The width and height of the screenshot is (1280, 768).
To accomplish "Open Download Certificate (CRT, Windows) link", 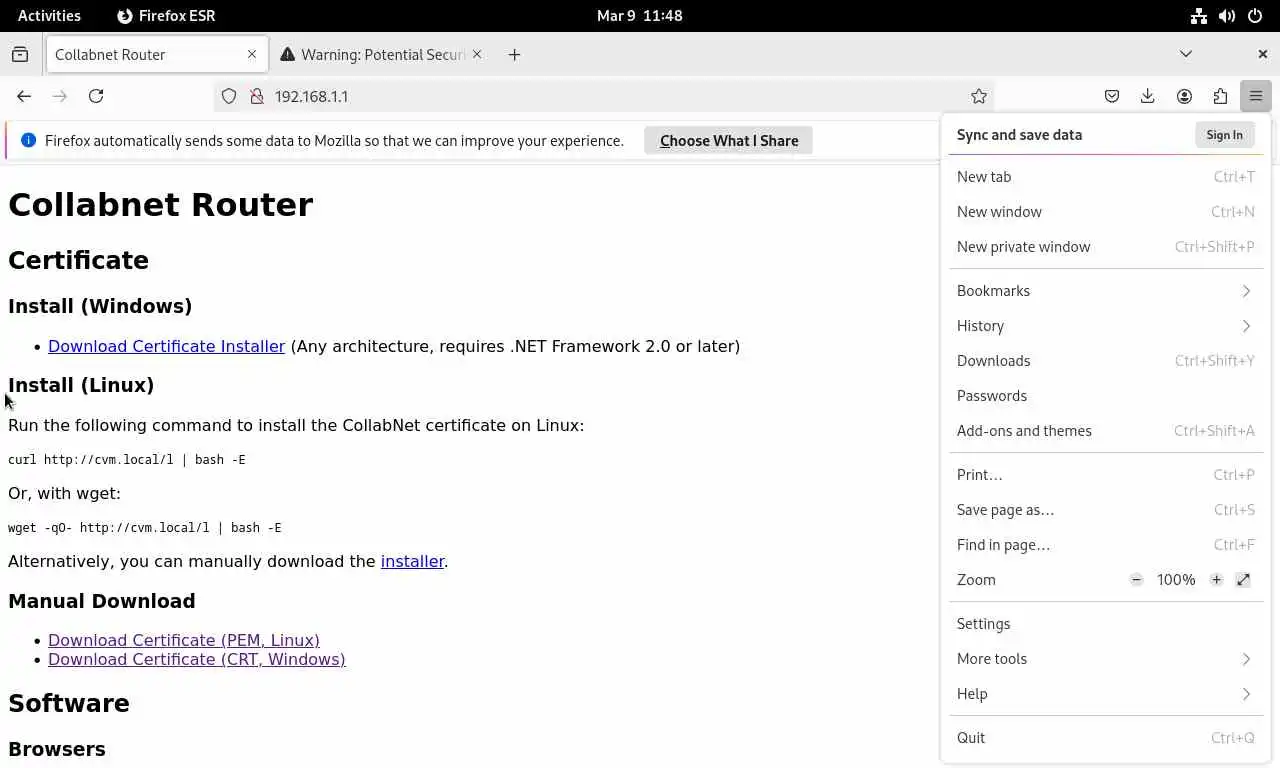I will click(x=197, y=659).
